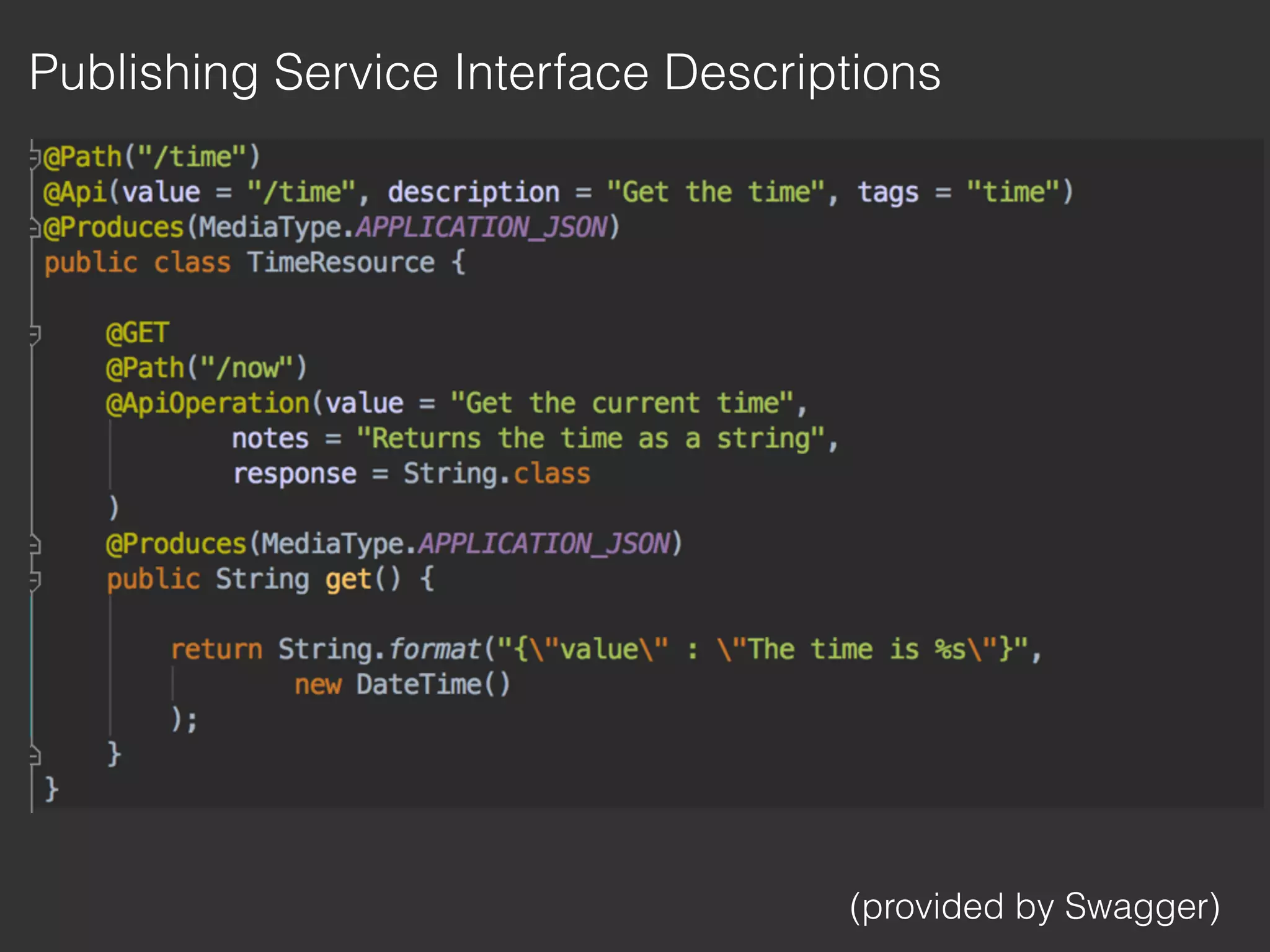This screenshot has width=1270, height=952.
Task: Click the "Get the time" string literal
Action: 716,192
